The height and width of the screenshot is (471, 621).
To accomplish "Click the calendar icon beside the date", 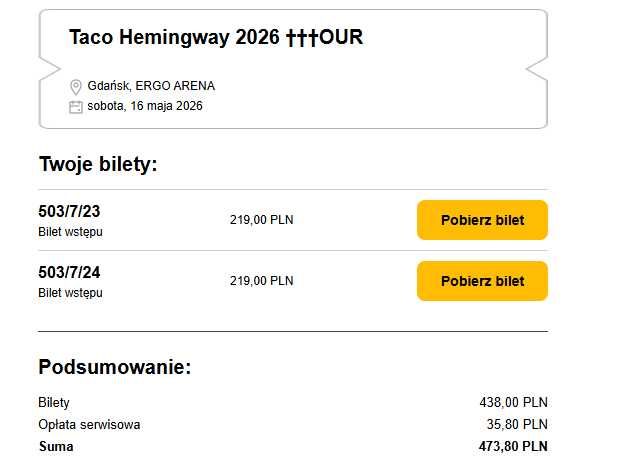I will click(x=75, y=106).
